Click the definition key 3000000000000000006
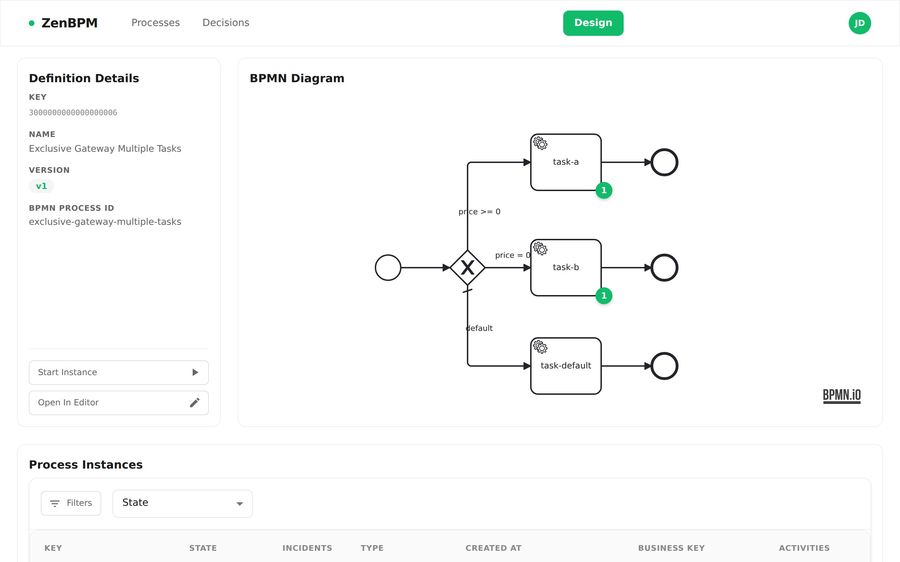Screen dimensions: 900x562 point(73,113)
